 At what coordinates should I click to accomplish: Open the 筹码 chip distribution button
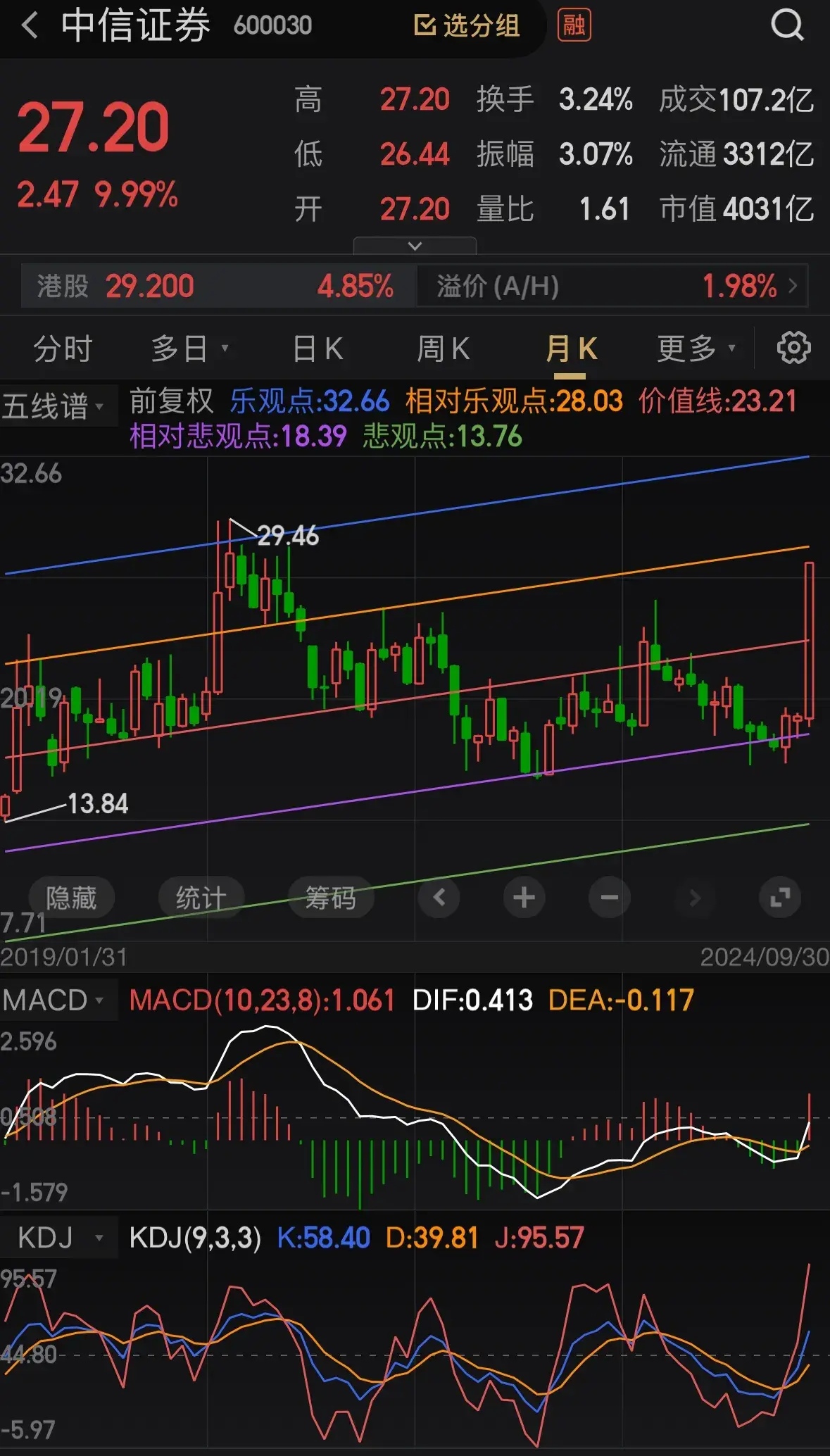point(330,898)
